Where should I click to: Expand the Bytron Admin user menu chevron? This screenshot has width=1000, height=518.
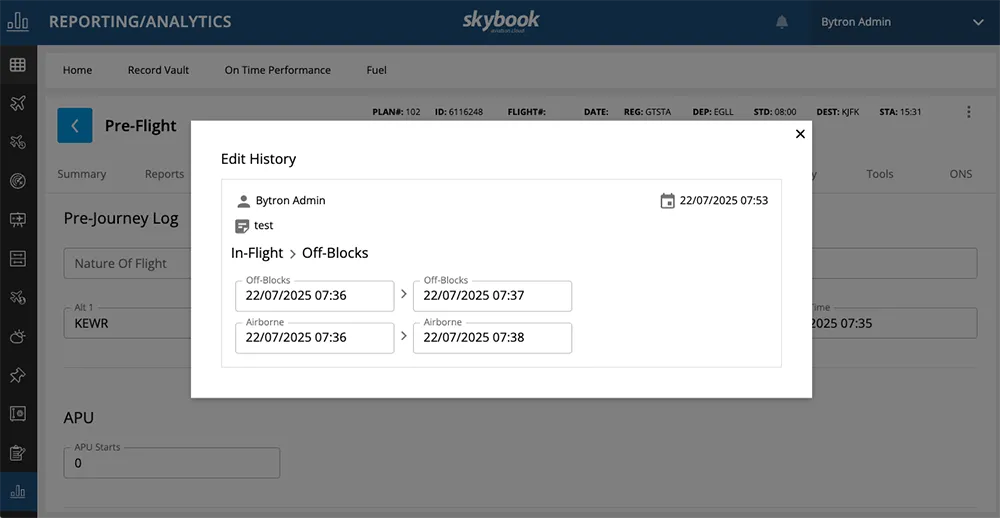click(x=978, y=22)
